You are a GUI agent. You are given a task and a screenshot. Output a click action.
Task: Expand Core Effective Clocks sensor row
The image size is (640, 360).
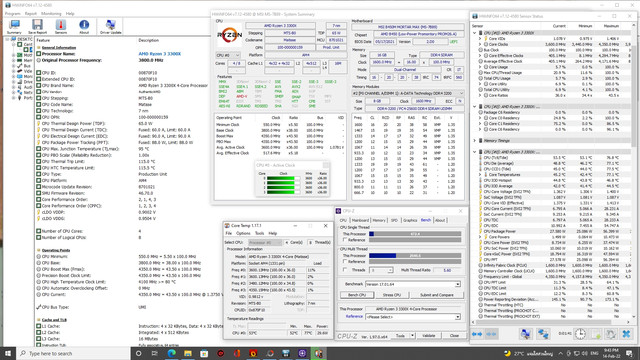(481, 56)
